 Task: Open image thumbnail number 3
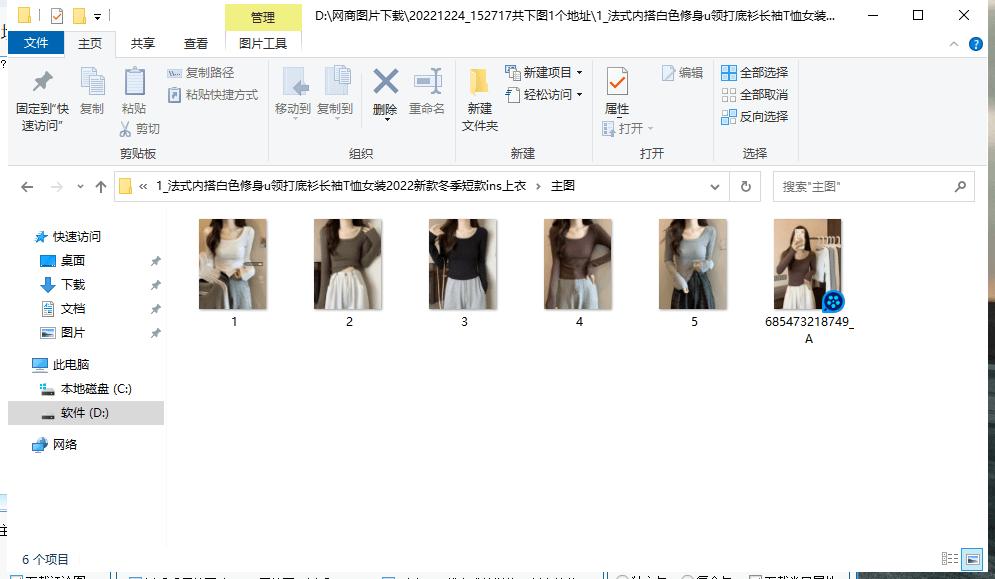pos(463,263)
